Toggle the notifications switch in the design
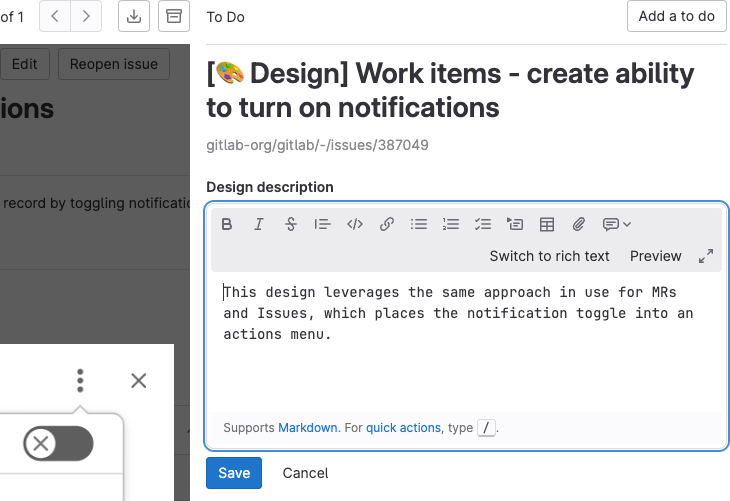This screenshot has height=501, width=730. [x=58, y=444]
